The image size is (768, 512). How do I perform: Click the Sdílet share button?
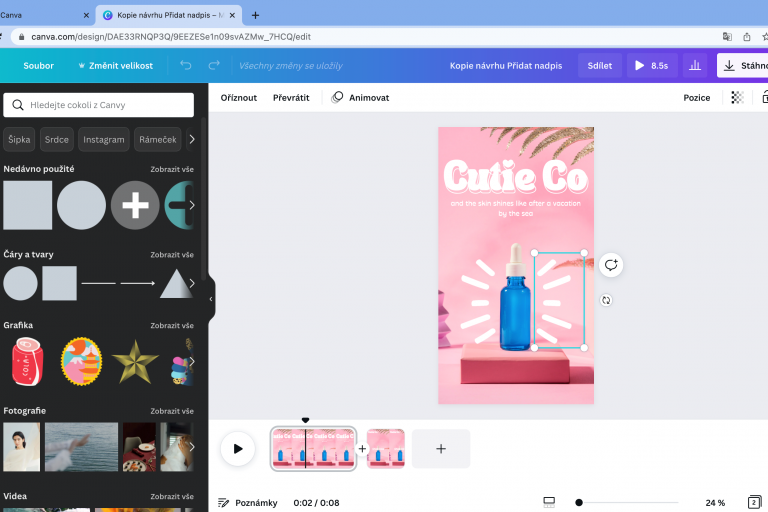point(599,65)
